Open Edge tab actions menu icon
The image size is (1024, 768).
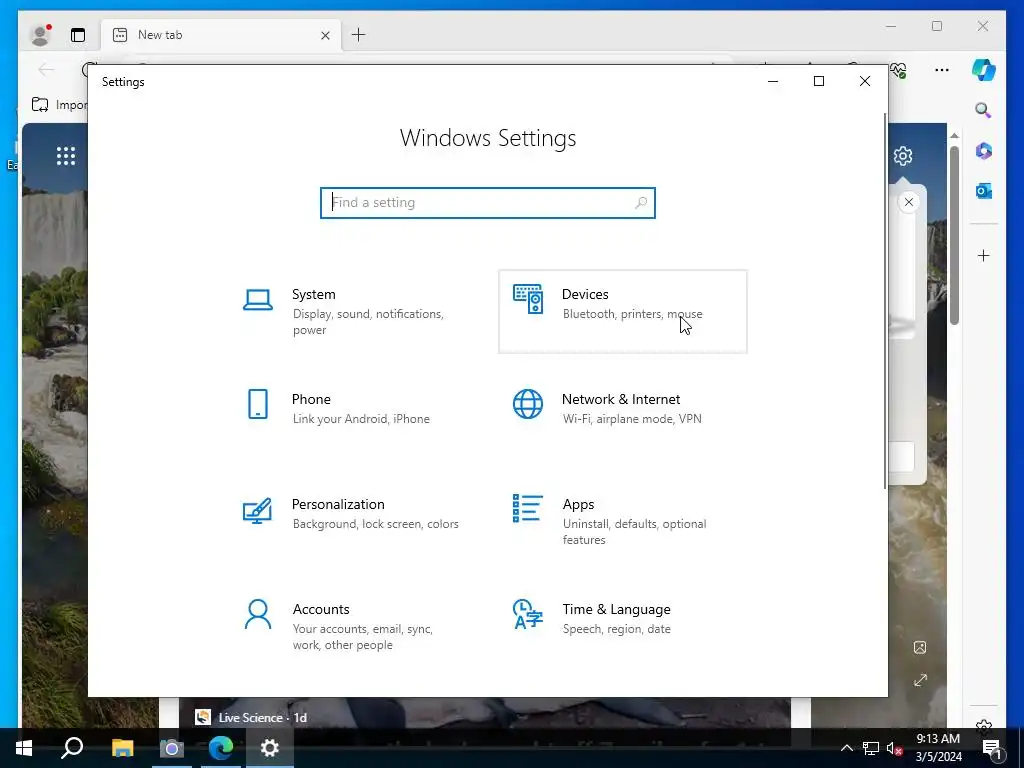(78, 35)
